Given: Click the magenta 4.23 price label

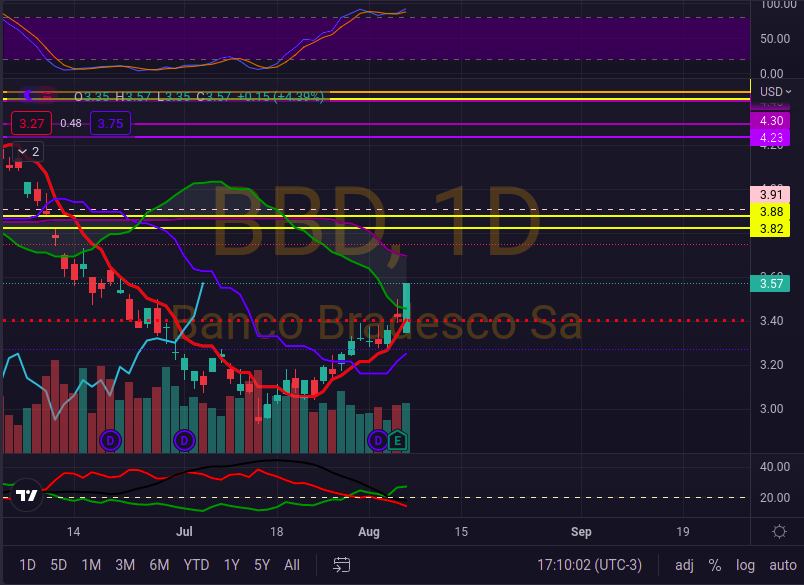Looking at the screenshot, I should (x=770, y=138).
